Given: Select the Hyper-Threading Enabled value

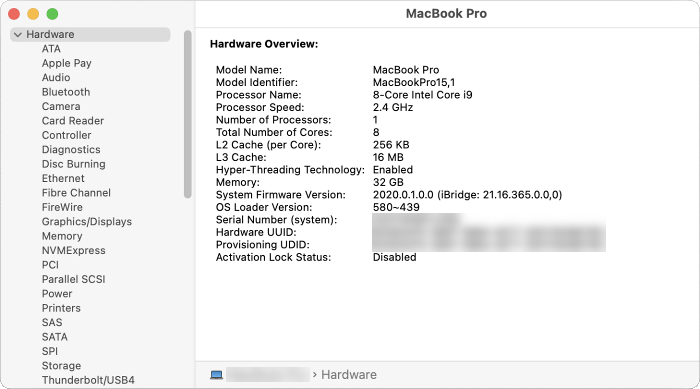Looking at the screenshot, I should pyautogui.click(x=393, y=170).
